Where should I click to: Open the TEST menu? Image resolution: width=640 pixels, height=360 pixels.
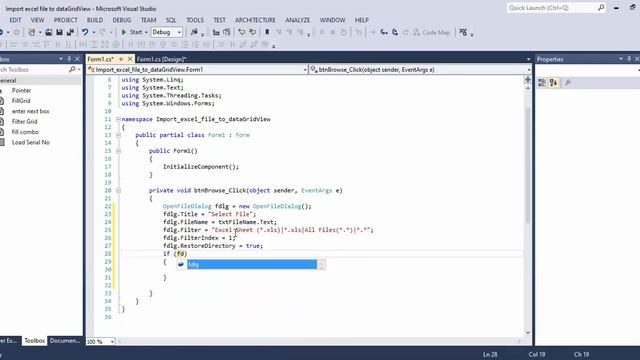219,20
